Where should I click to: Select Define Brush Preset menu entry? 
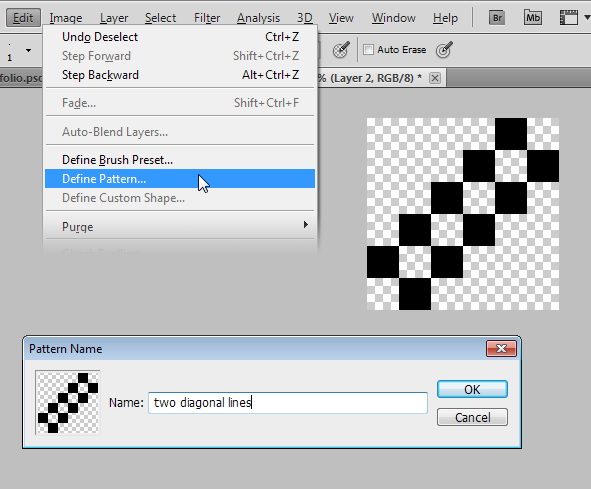click(180, 160)
